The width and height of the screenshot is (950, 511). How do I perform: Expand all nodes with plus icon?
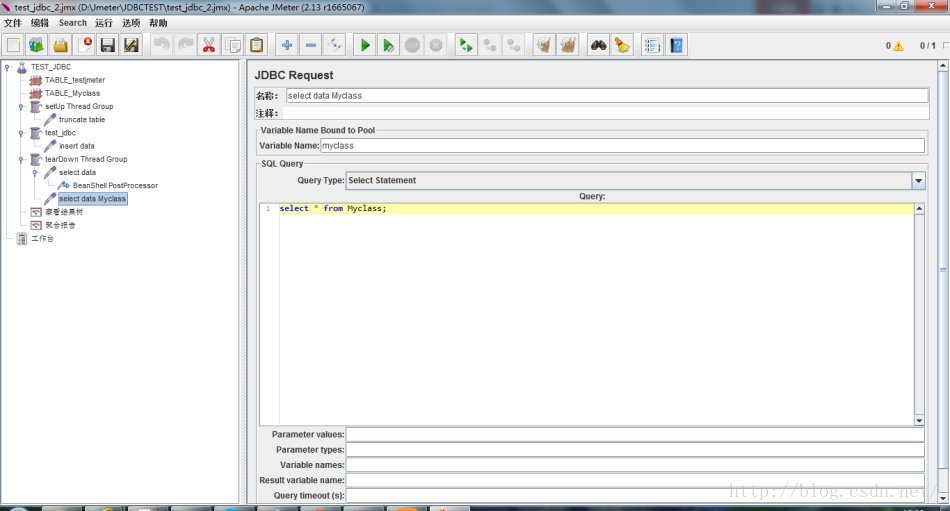287,45
